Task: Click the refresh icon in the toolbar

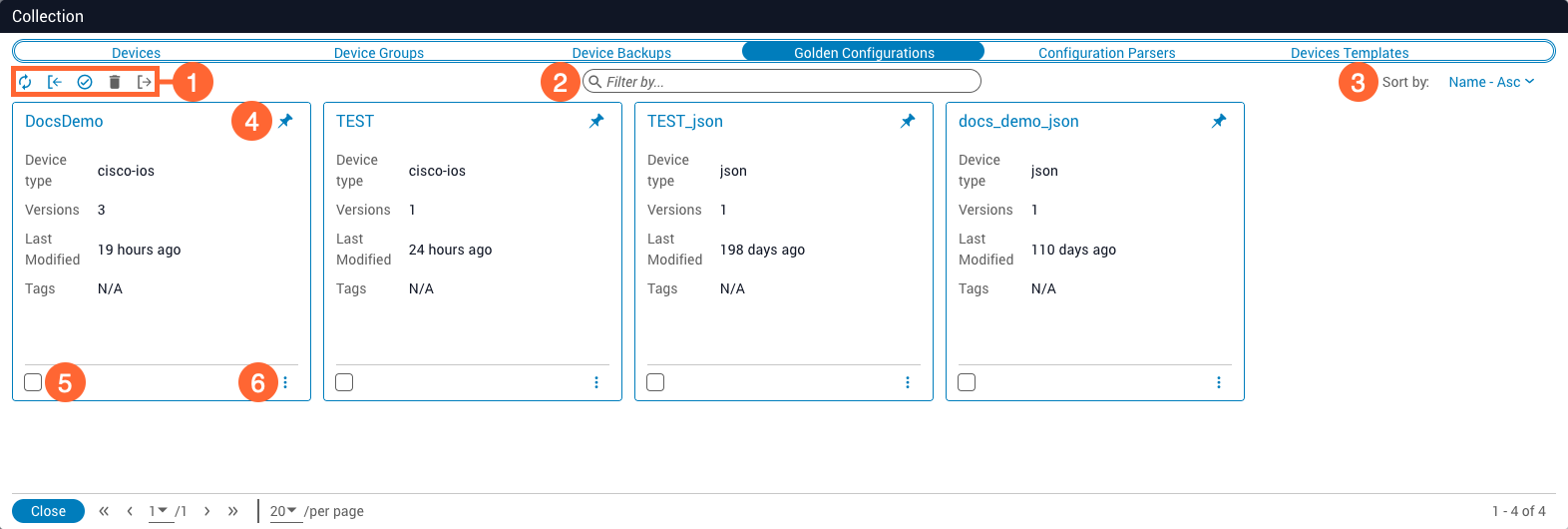Action: (25, 82)
